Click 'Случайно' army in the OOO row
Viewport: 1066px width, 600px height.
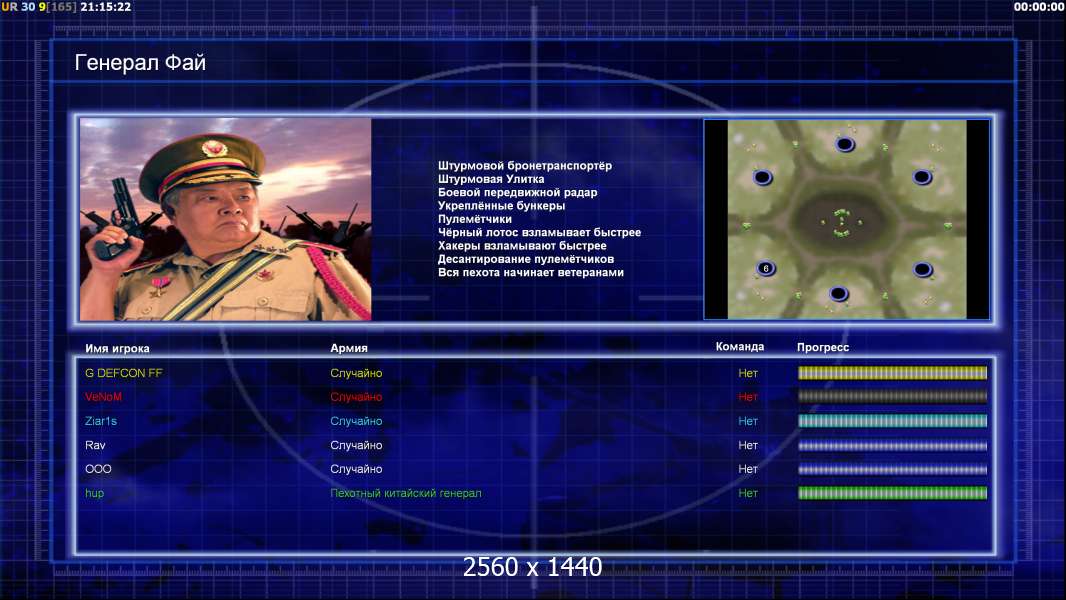[356, 469]
